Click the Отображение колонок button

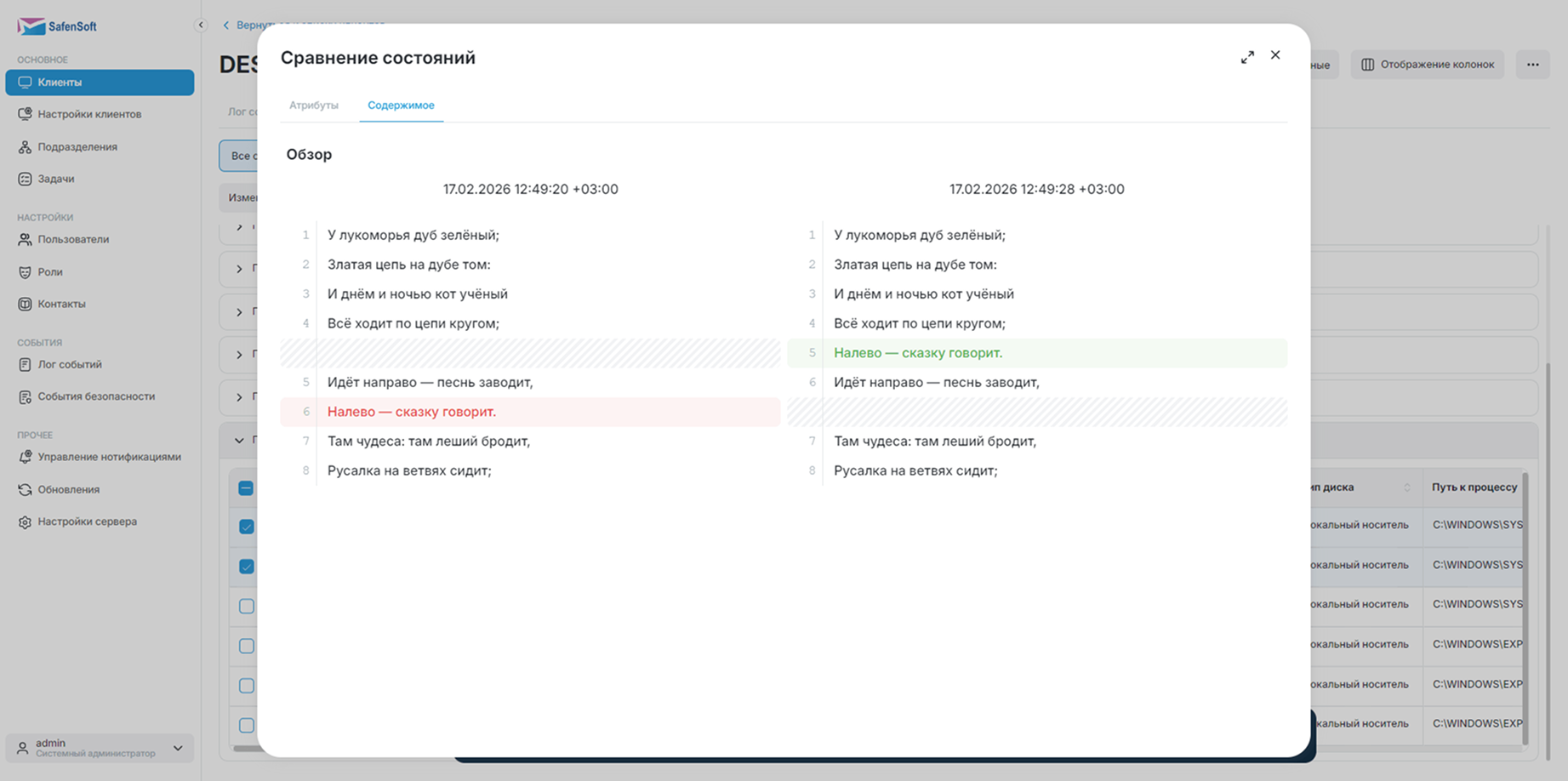pos(1428,65)
